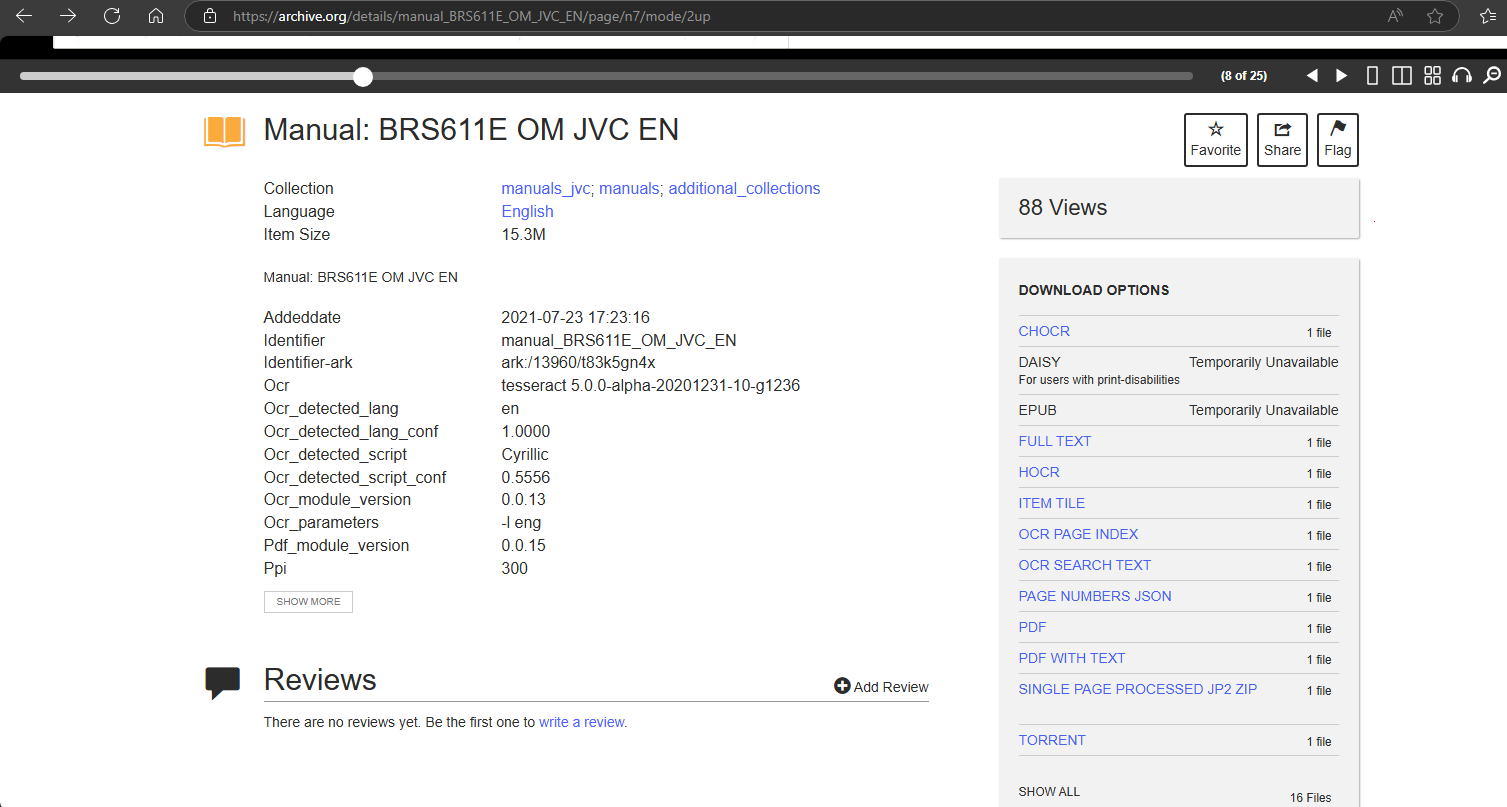Open the additional_collections link

coord(744,188)
